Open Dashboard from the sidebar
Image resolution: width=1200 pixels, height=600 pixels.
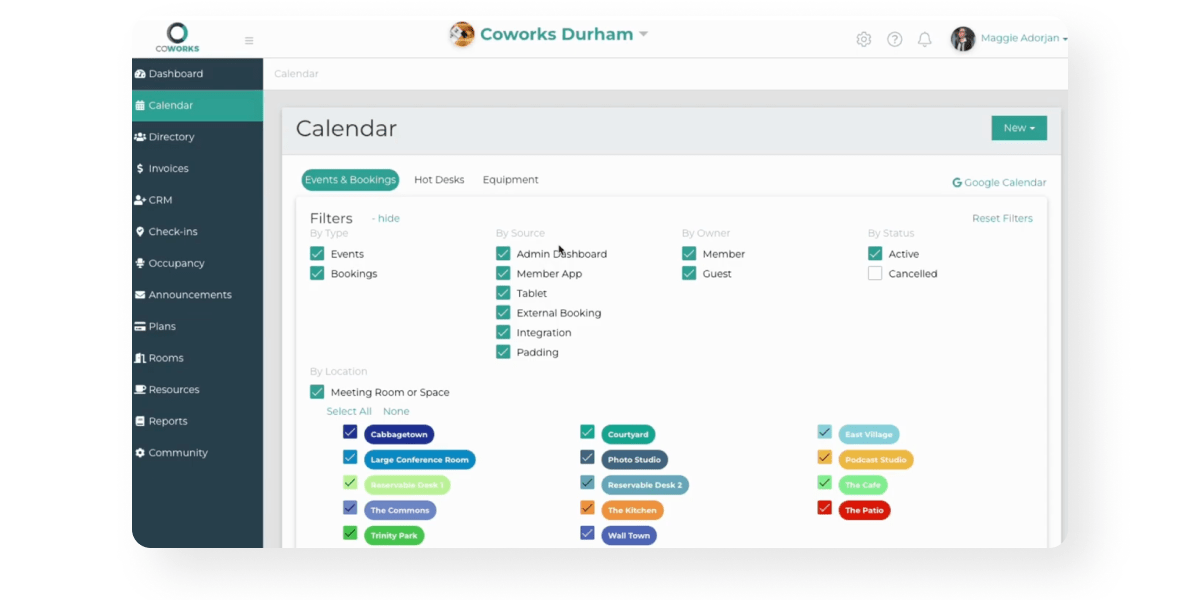point(175,74)
